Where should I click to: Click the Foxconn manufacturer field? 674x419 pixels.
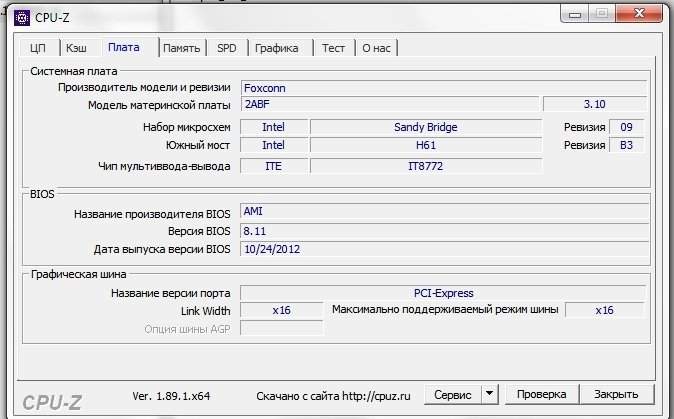[x=444, y=88]
